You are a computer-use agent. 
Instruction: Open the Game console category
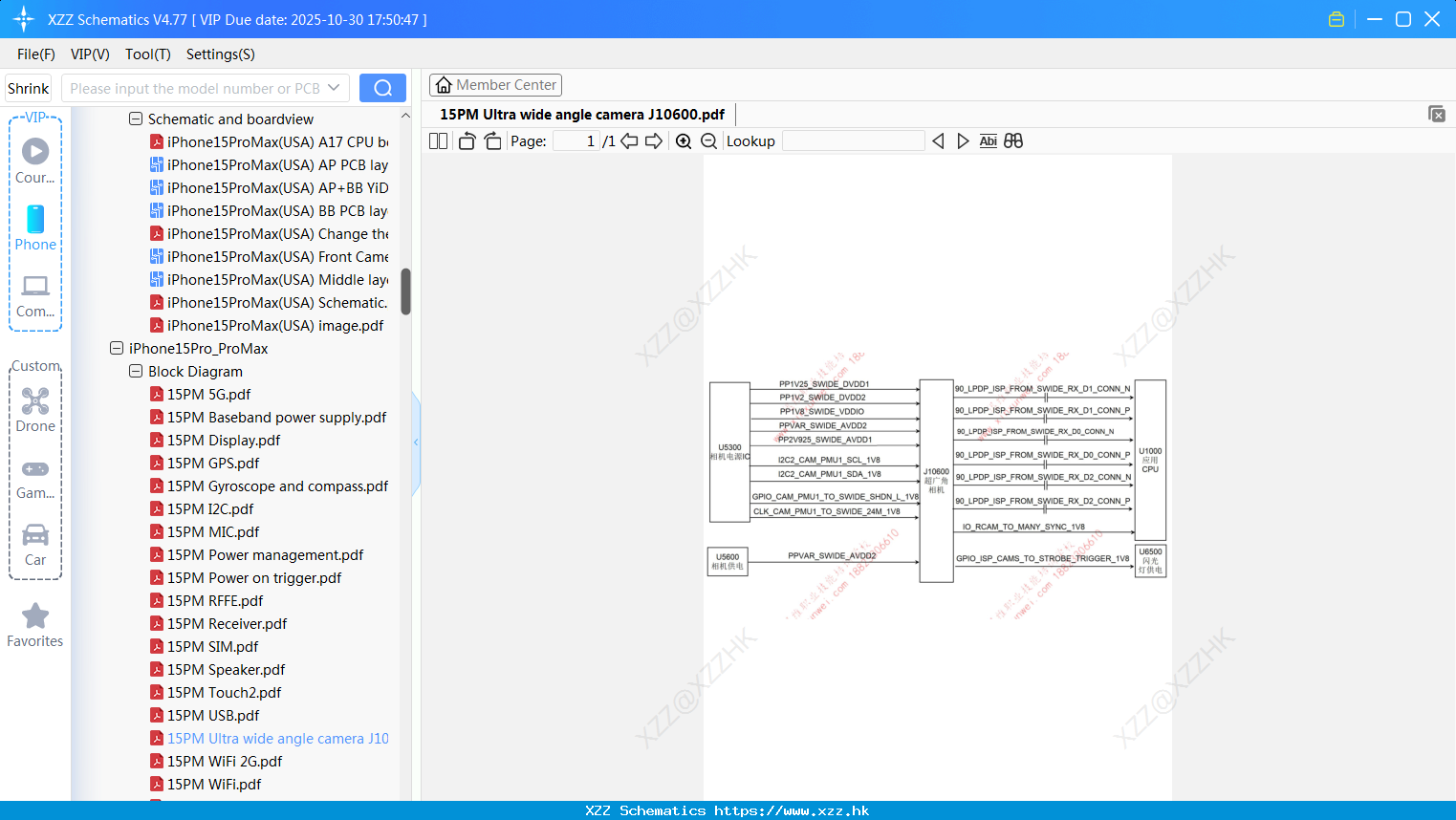tap(35, 479)
